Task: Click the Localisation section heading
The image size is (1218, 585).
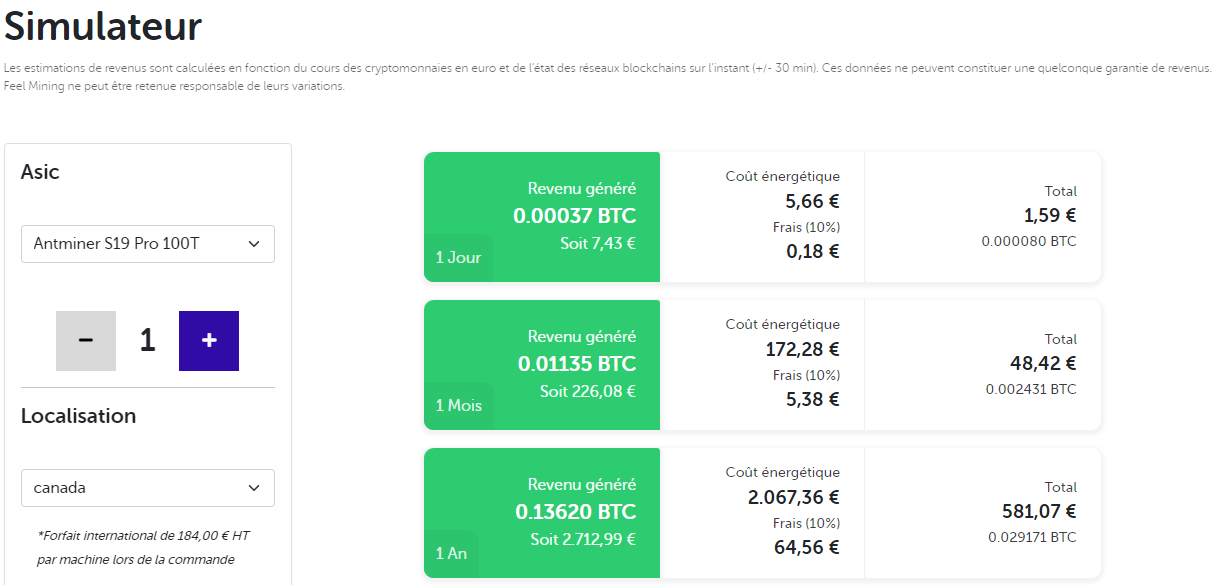Action: click(78, 416)
